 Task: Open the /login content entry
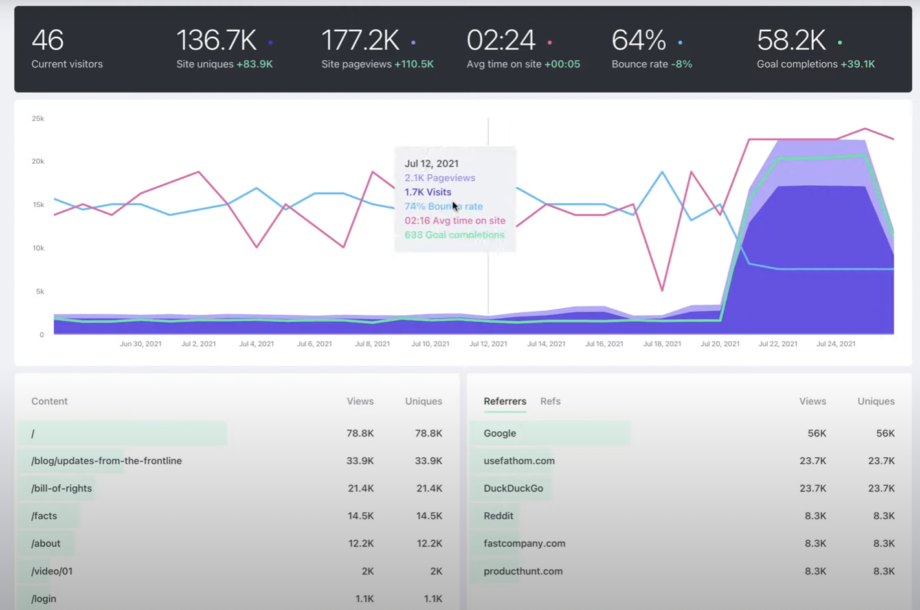pos(43,598)
